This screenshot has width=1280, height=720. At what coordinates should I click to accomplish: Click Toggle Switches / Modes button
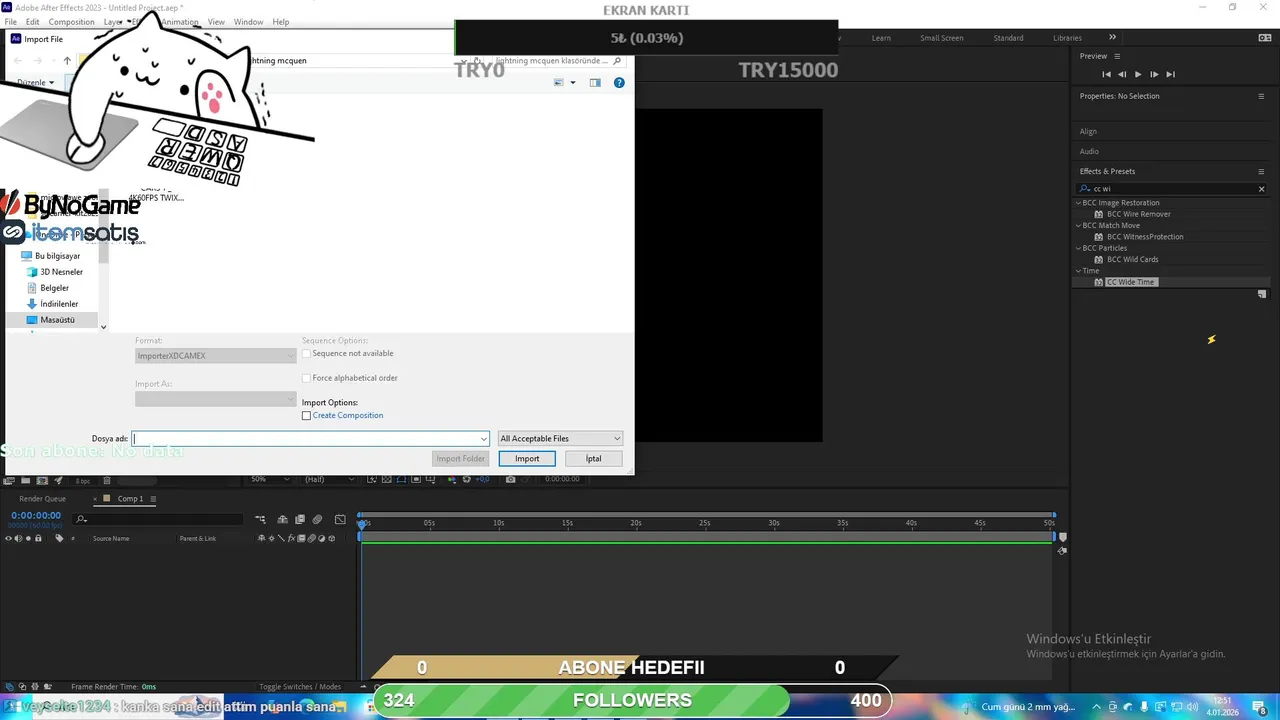pyautogui.click(x=300, y=687)
